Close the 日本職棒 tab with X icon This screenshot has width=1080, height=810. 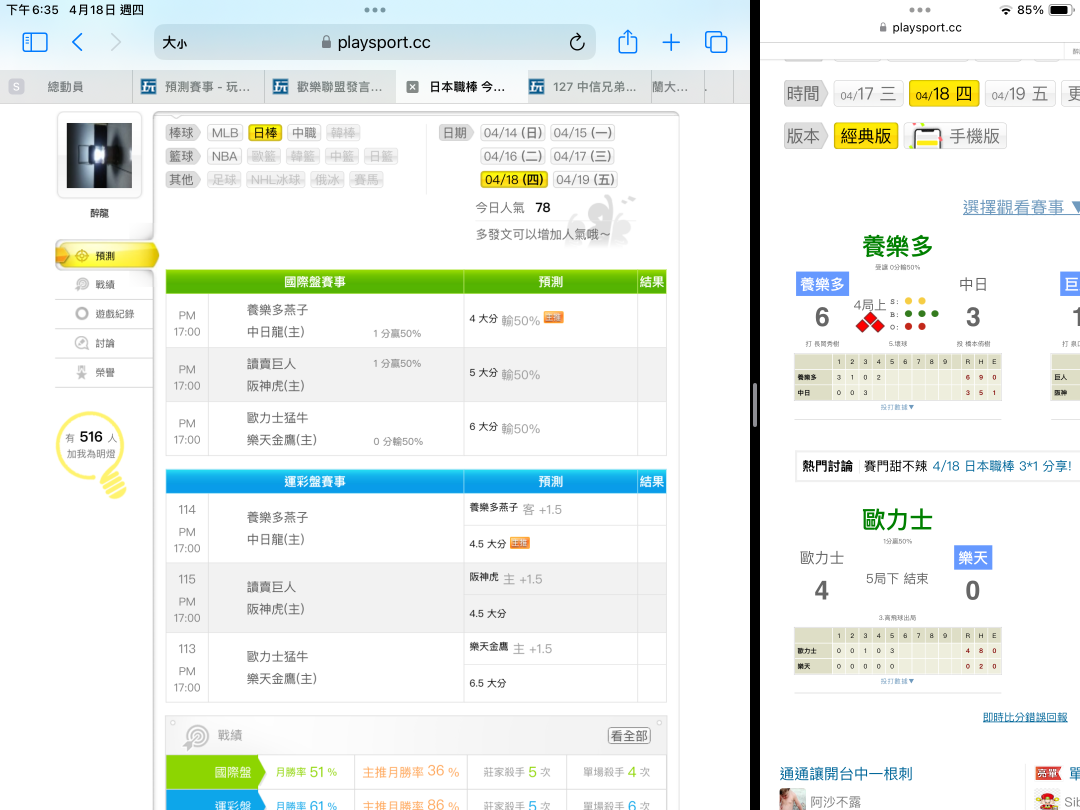coord(412,87)
